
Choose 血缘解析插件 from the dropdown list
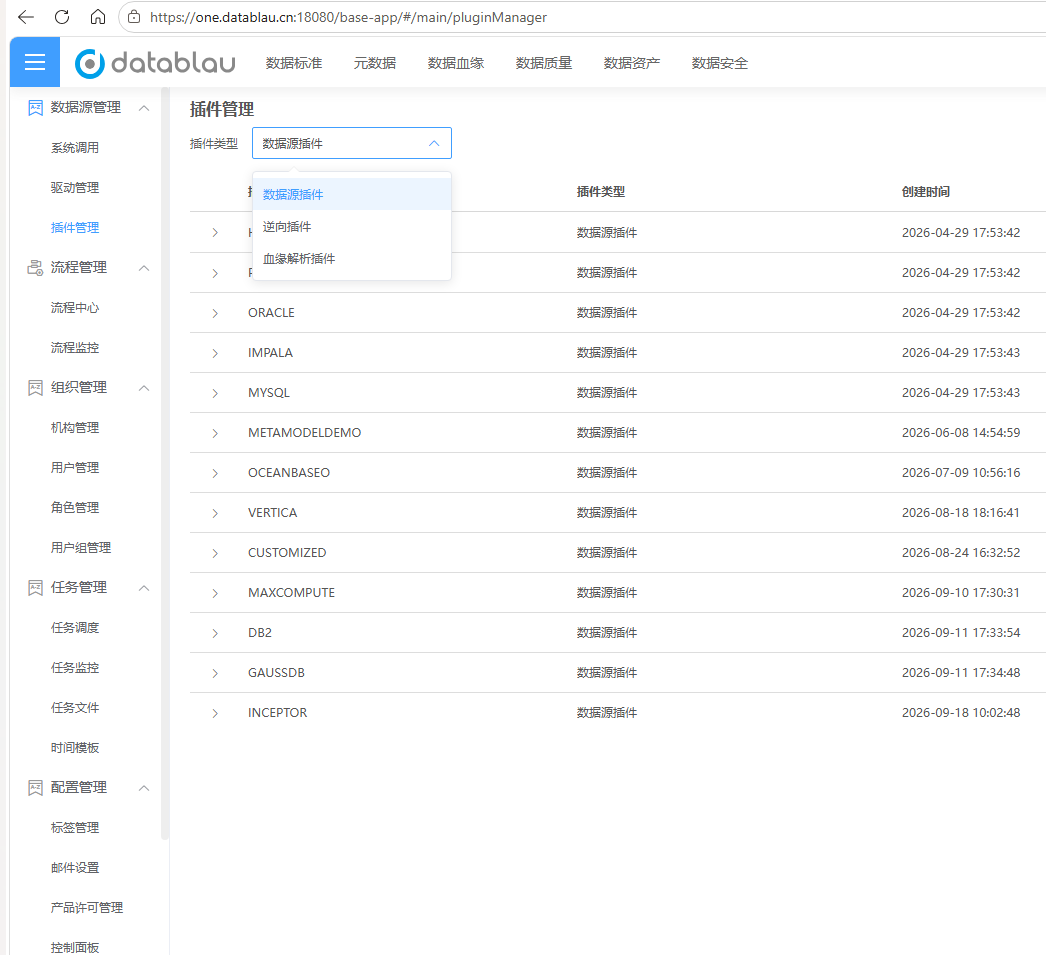coord(352,259)
